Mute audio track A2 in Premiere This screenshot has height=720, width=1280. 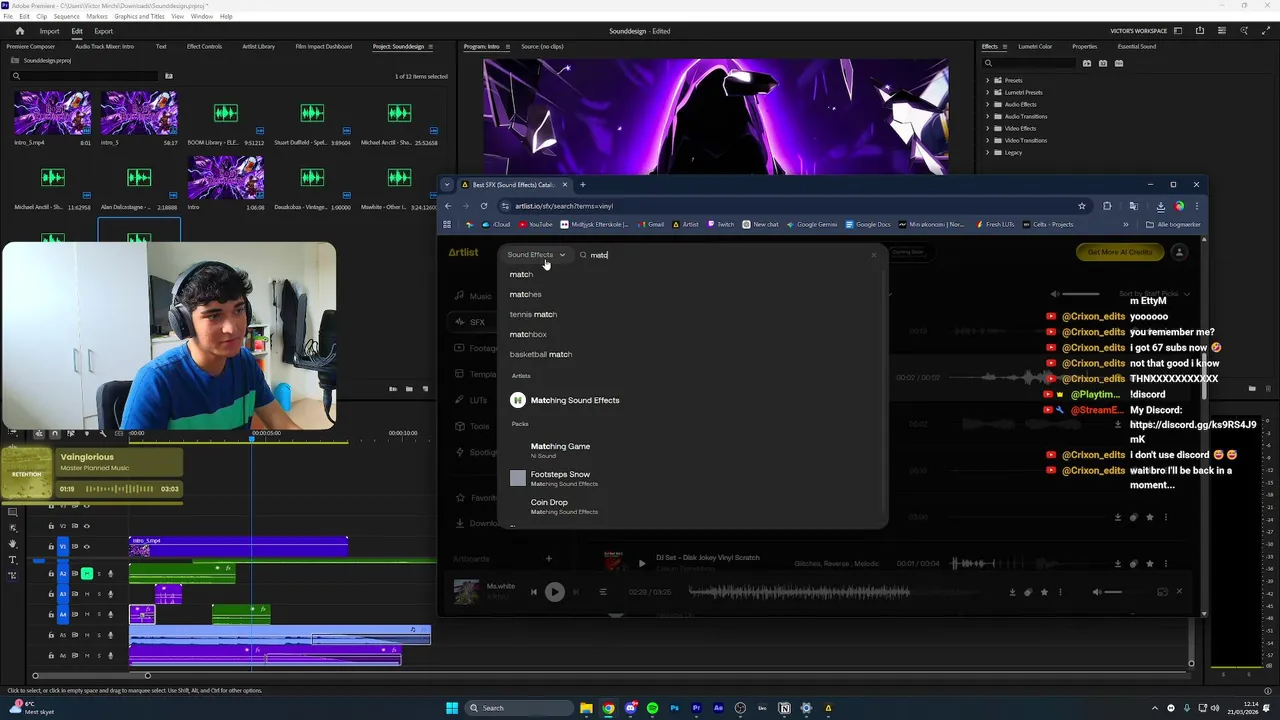pyautogui.click(x=87, y=574)
